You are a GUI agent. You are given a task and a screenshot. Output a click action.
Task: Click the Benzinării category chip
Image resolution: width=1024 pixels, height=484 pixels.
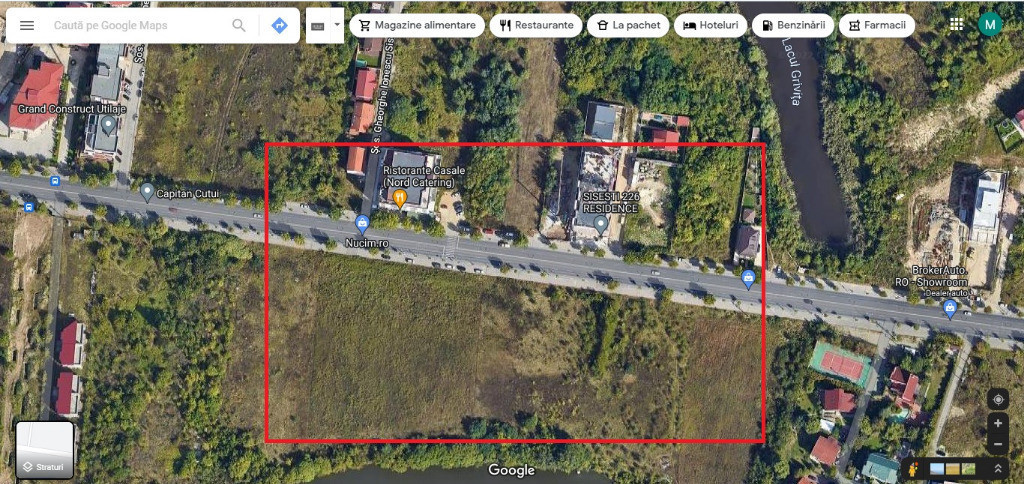(793, 25)
